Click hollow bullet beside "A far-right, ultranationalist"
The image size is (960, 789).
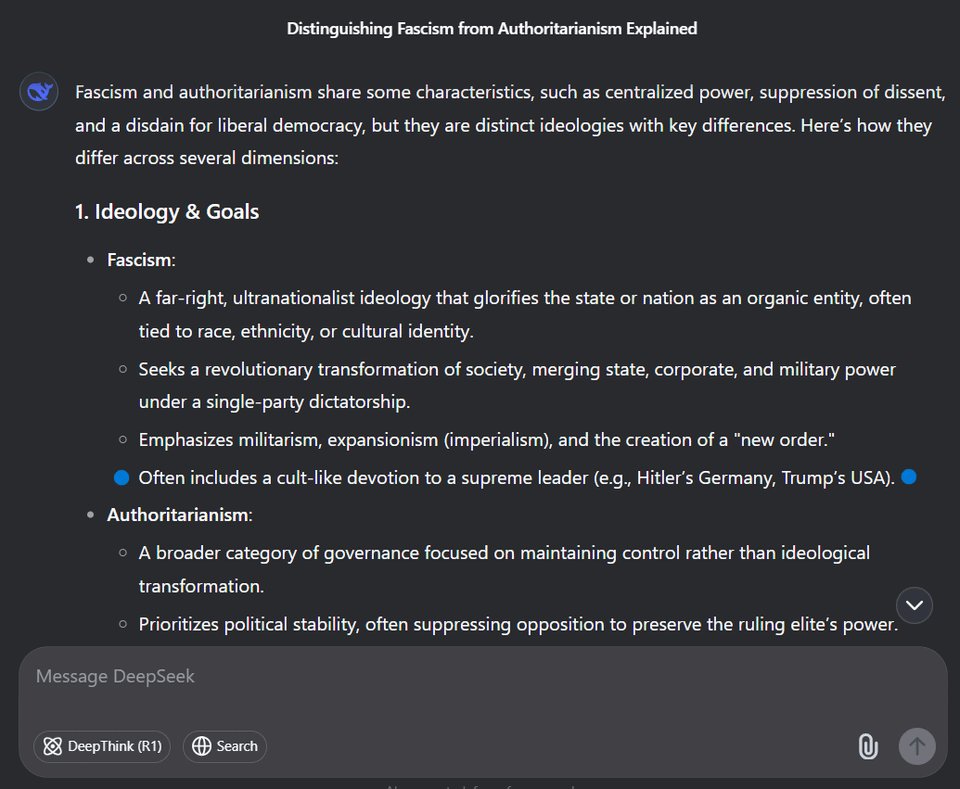tap(122, 298)
